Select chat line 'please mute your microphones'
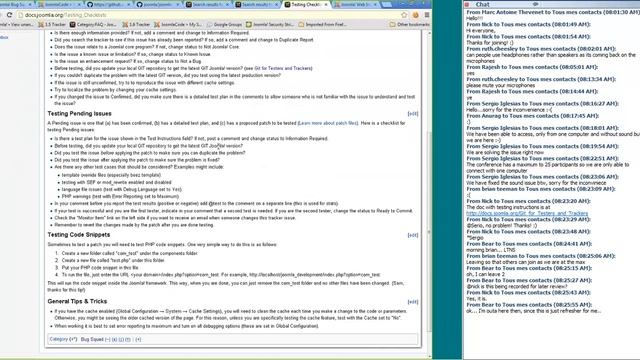Screen dimensions: 640x360 (500, 85)
